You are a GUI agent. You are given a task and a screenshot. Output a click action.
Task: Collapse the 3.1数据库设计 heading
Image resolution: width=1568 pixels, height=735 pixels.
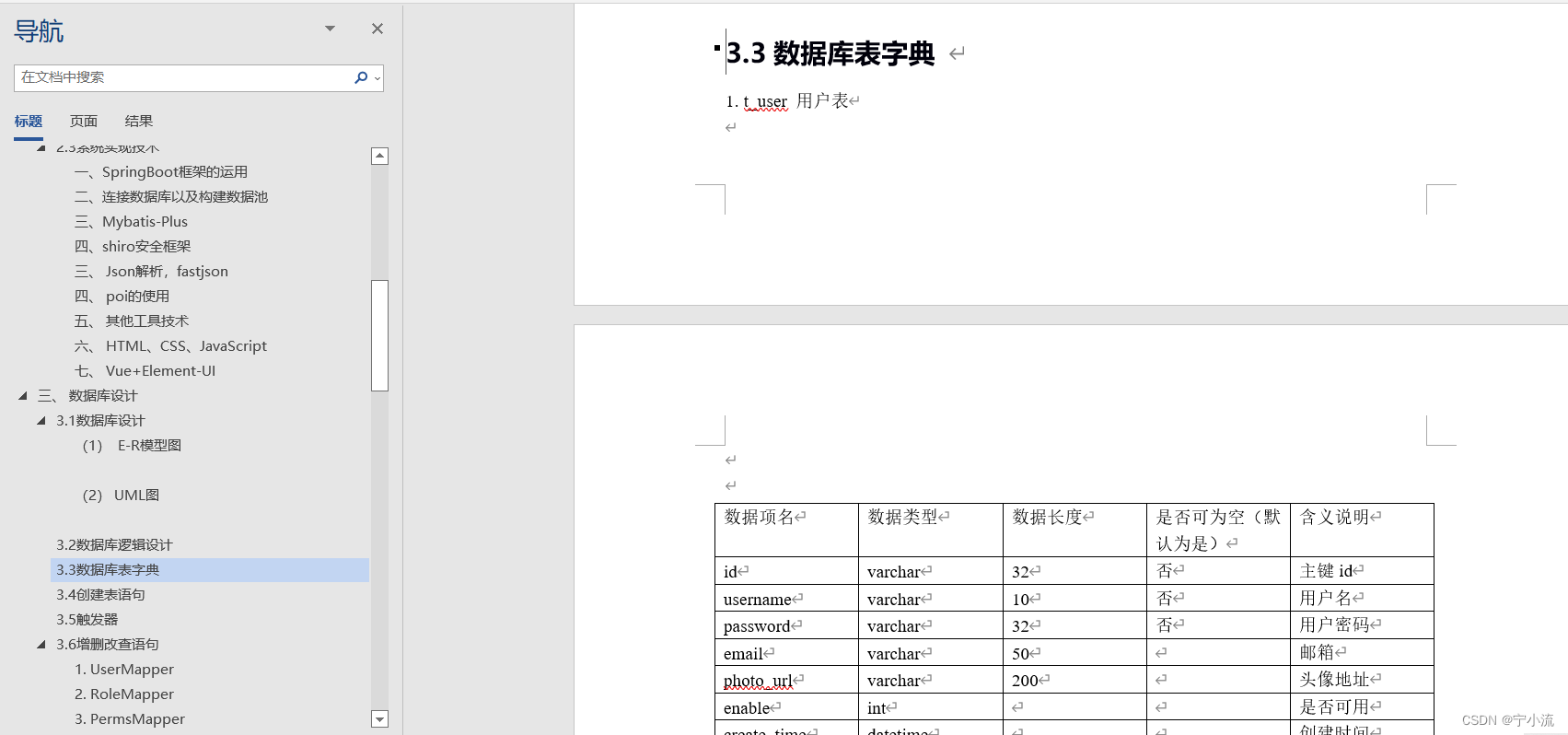[x=41, y=420]
